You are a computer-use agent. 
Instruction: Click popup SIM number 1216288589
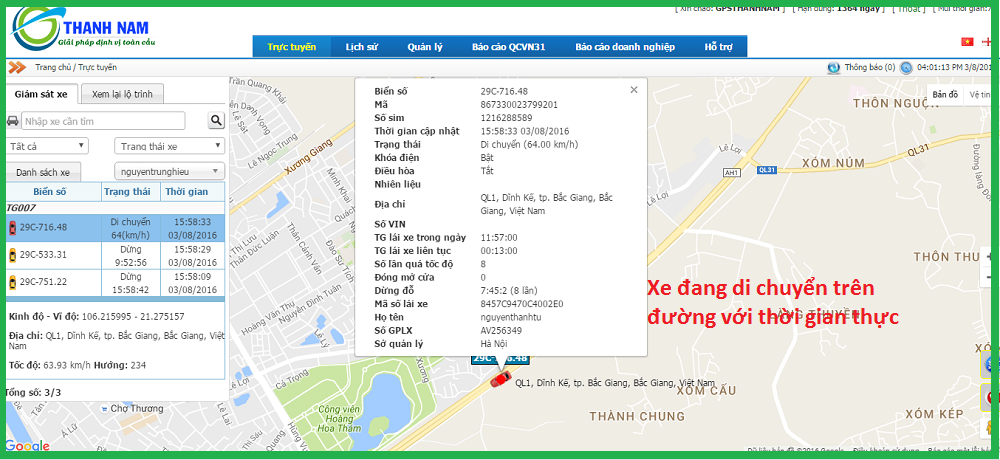[506, 118]
